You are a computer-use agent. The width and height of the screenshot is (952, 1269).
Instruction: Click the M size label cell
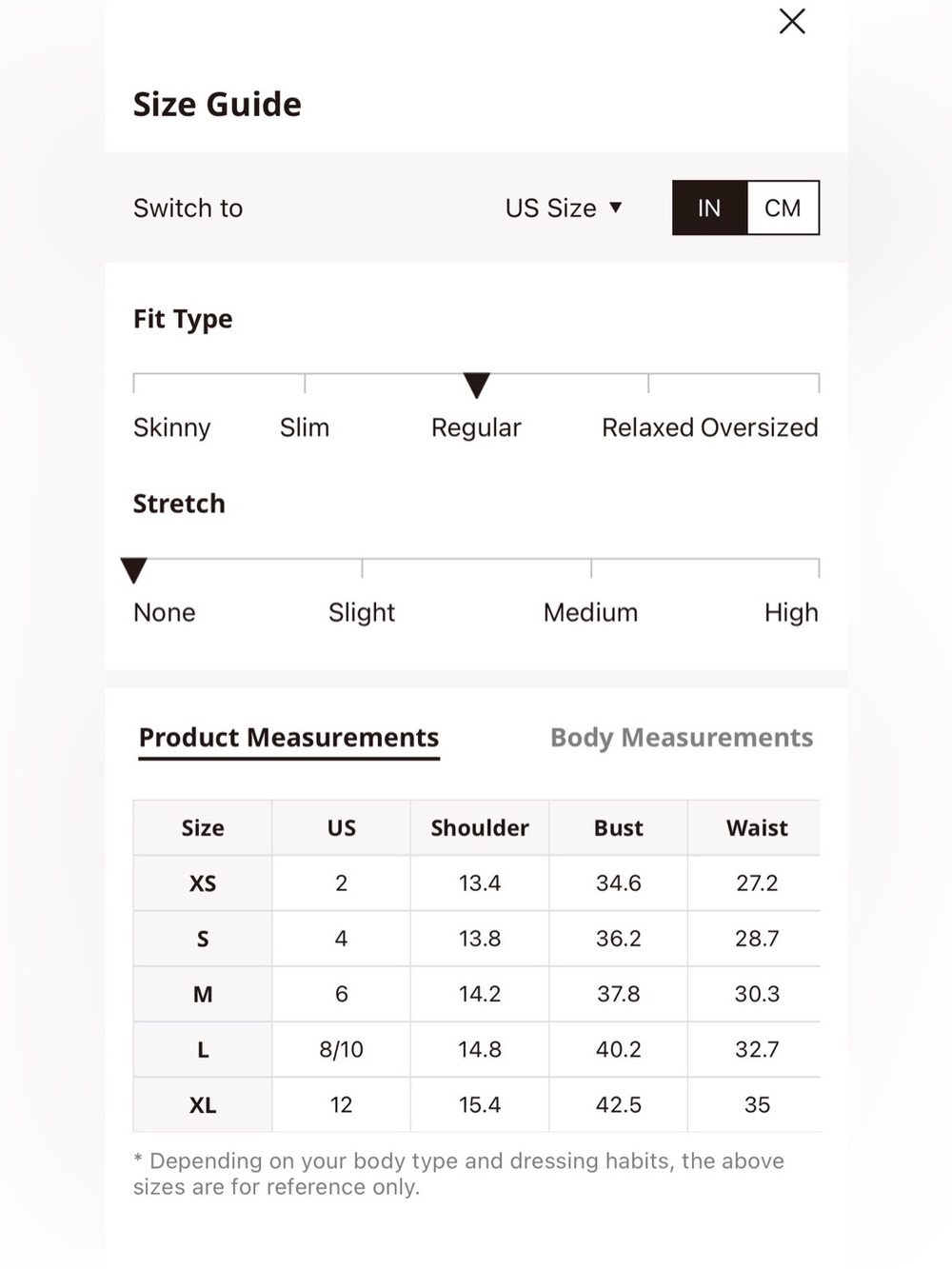(203, 994)
